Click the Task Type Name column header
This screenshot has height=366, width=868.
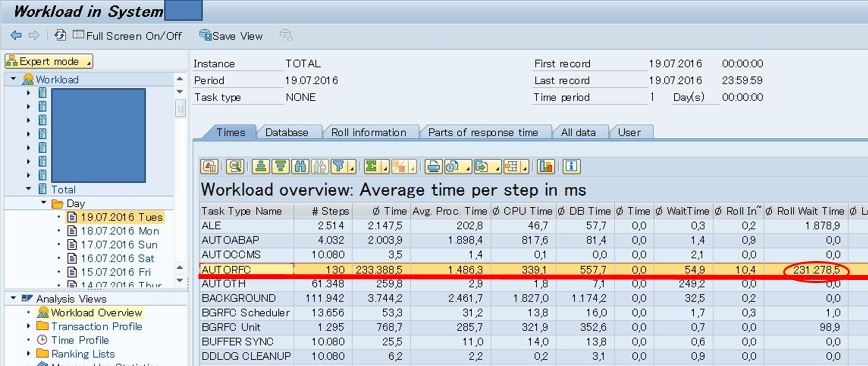[246, 211]
